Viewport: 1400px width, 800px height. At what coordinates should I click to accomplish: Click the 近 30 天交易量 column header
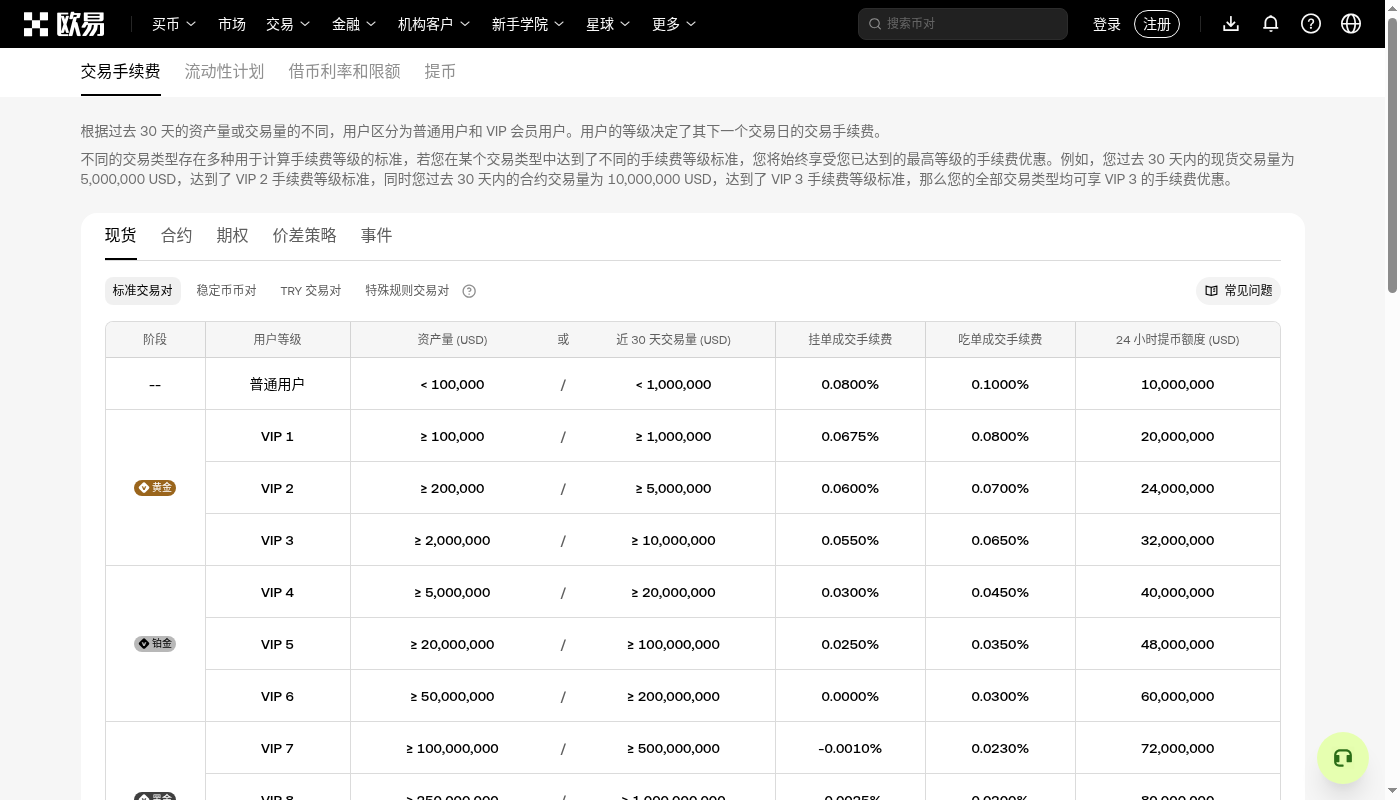click(x=674, y=340)
